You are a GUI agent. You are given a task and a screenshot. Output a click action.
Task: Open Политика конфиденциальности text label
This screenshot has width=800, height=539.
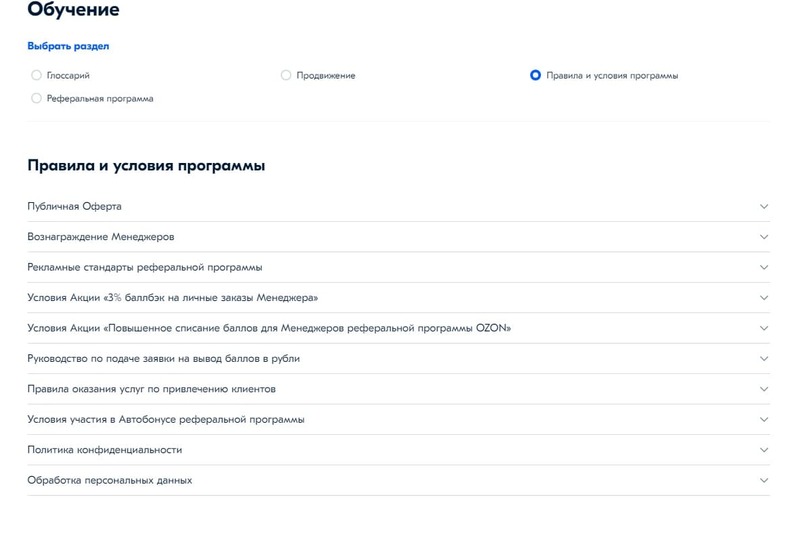pos(104,450)
